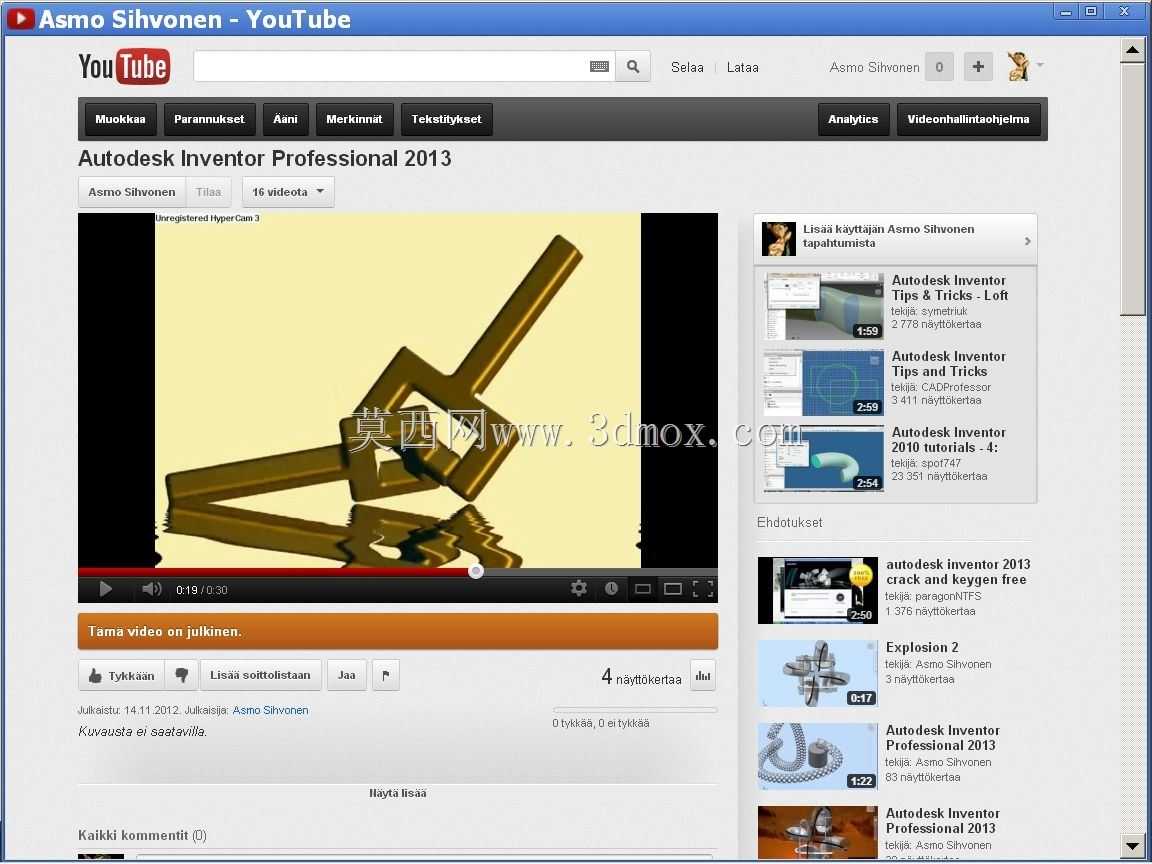Click the Jaa share button
The height and width of the screenshot is (864, 1152).
click(346, 675)
